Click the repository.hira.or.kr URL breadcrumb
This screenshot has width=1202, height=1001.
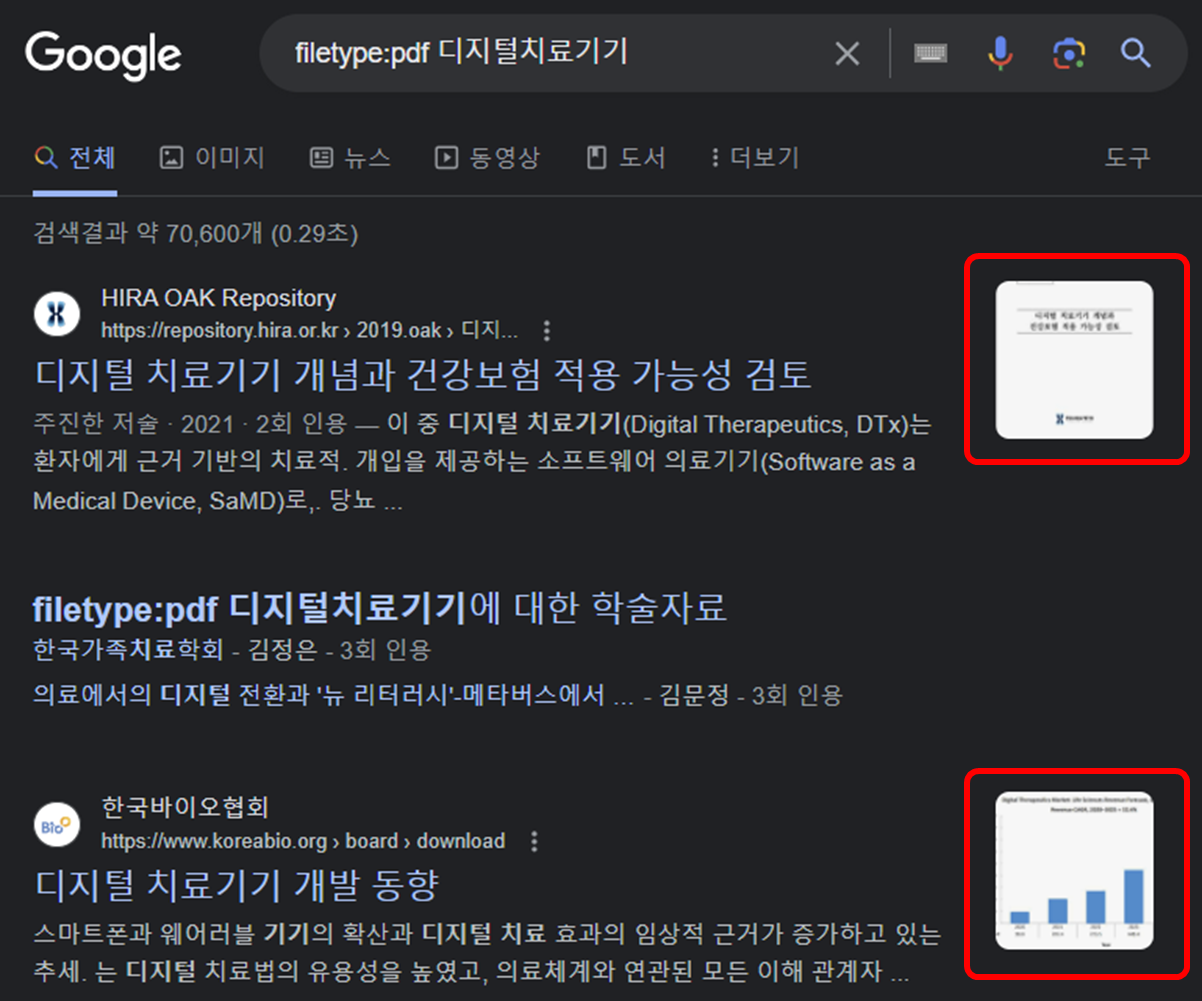click(x=310, y=331)
